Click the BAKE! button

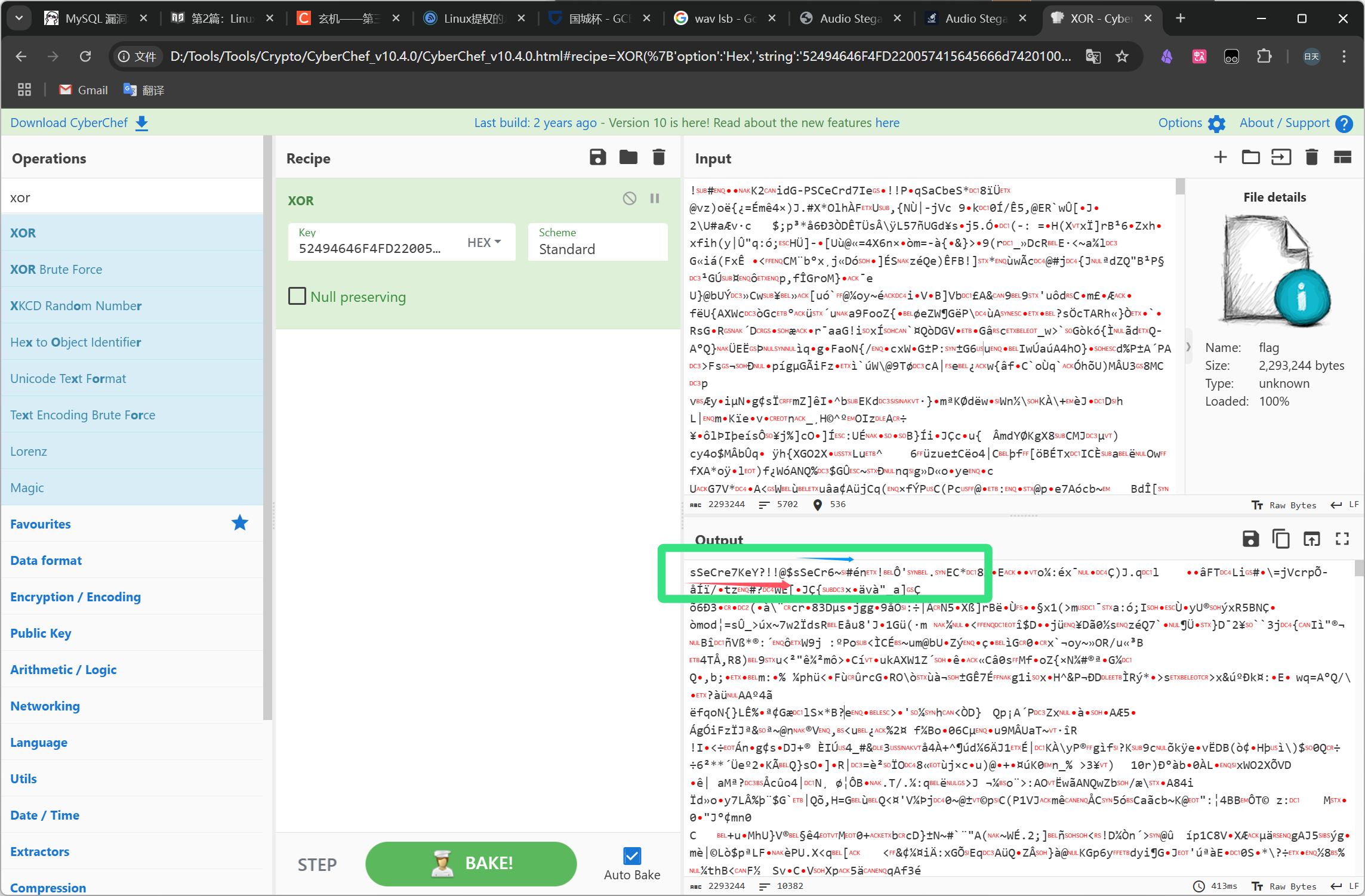click(x=471, y=863)
